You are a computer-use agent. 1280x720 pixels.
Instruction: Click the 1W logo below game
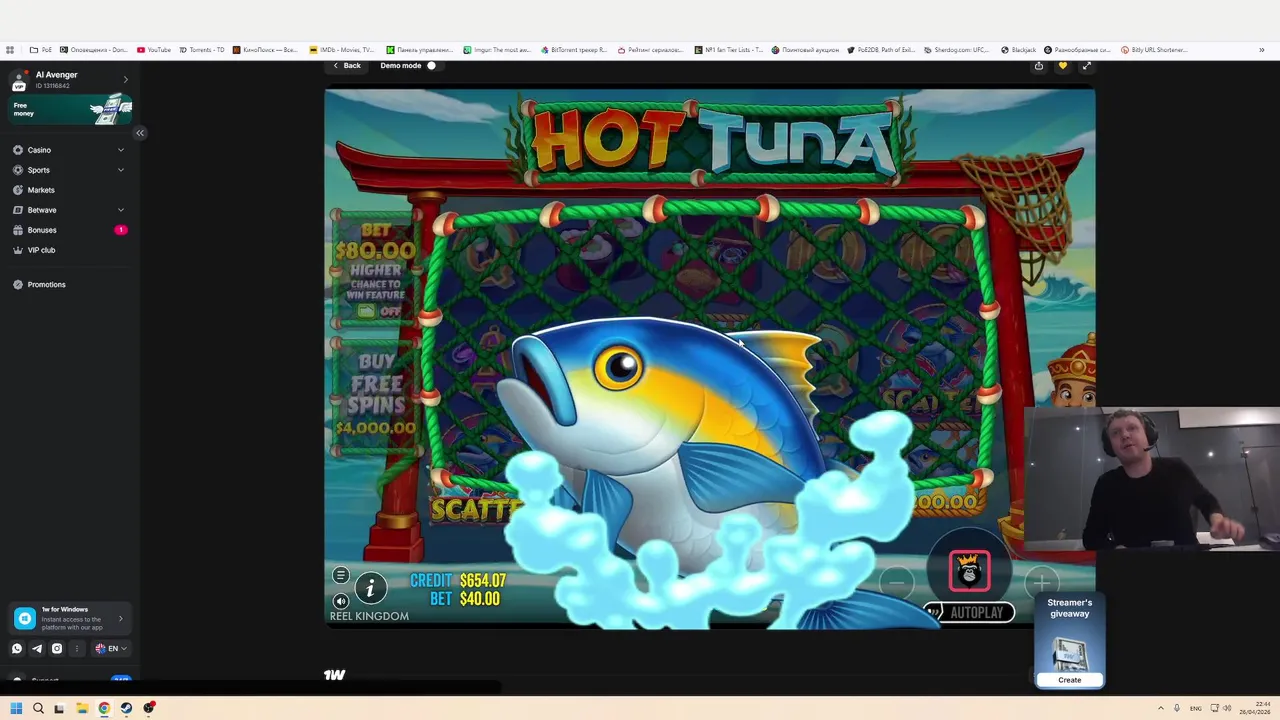click(334, 675)
